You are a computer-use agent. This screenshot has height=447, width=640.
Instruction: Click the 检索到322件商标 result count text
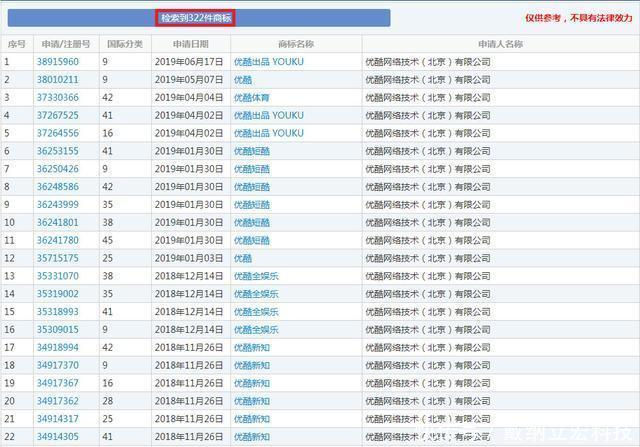click(x=196, y=18)
